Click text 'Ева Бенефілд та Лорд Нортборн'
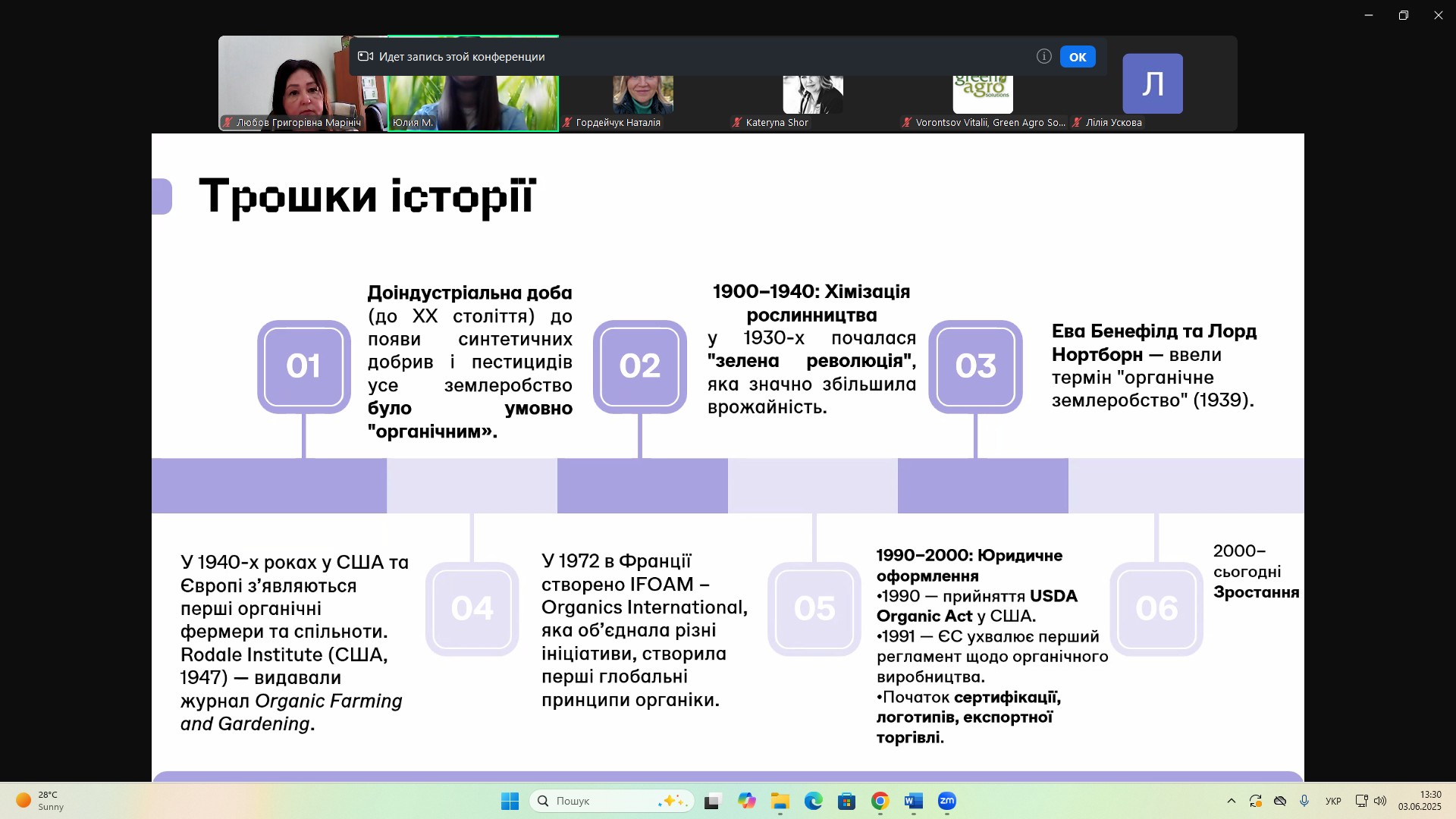 1154,343
